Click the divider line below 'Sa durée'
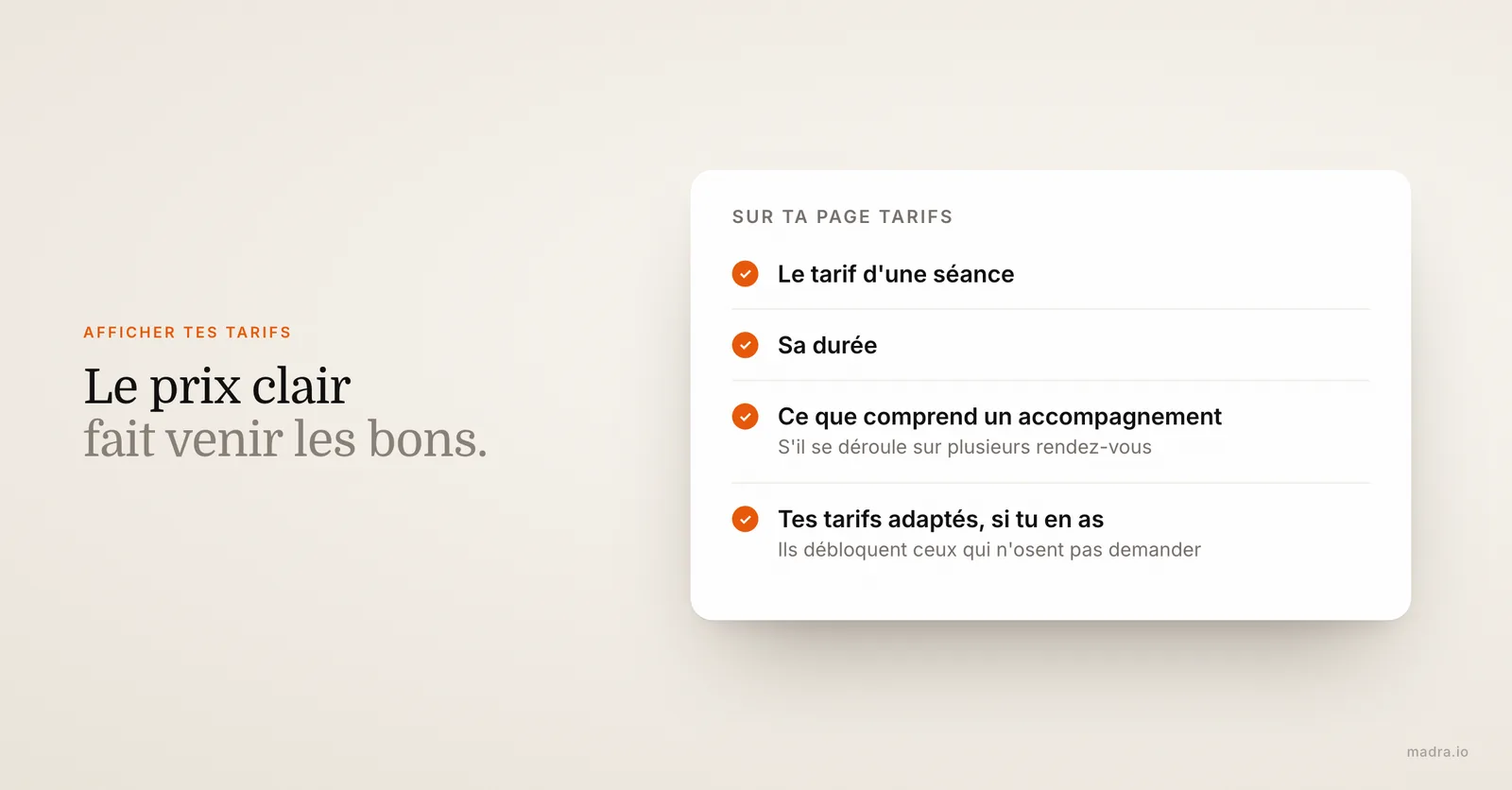Image resolution: width=1512 pixels, height=790 pixels. tap(1050, 381)
